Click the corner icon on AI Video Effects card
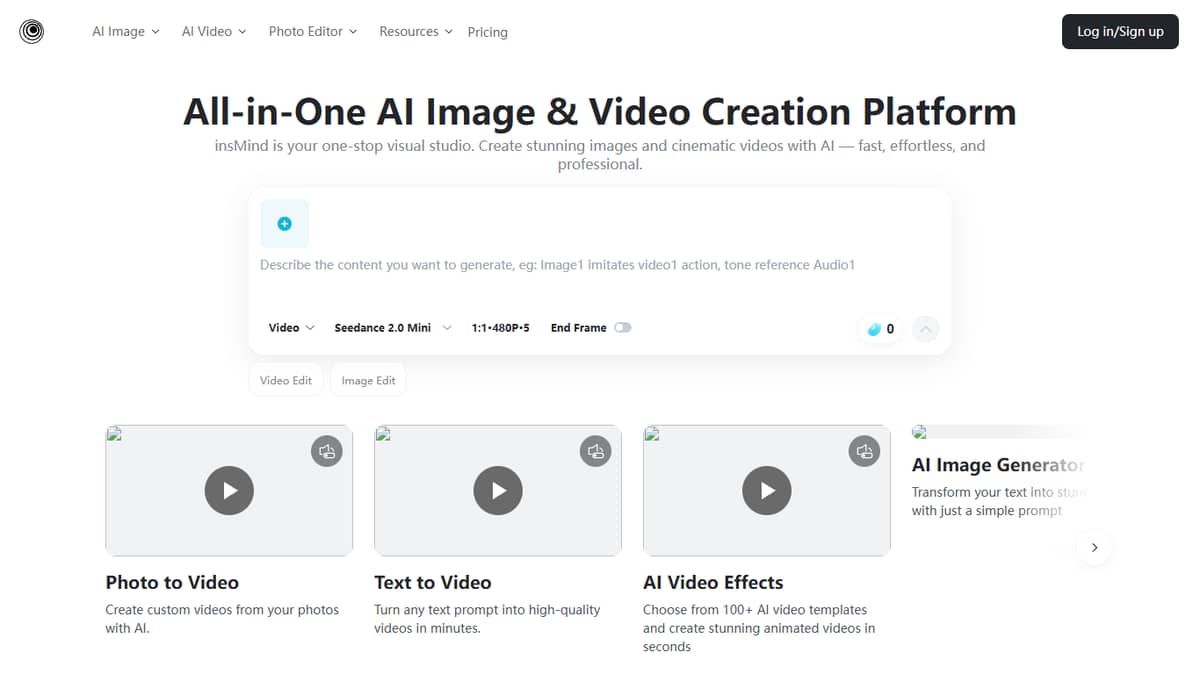Screen dimensions: 1200x674 (x=864, y=452)
